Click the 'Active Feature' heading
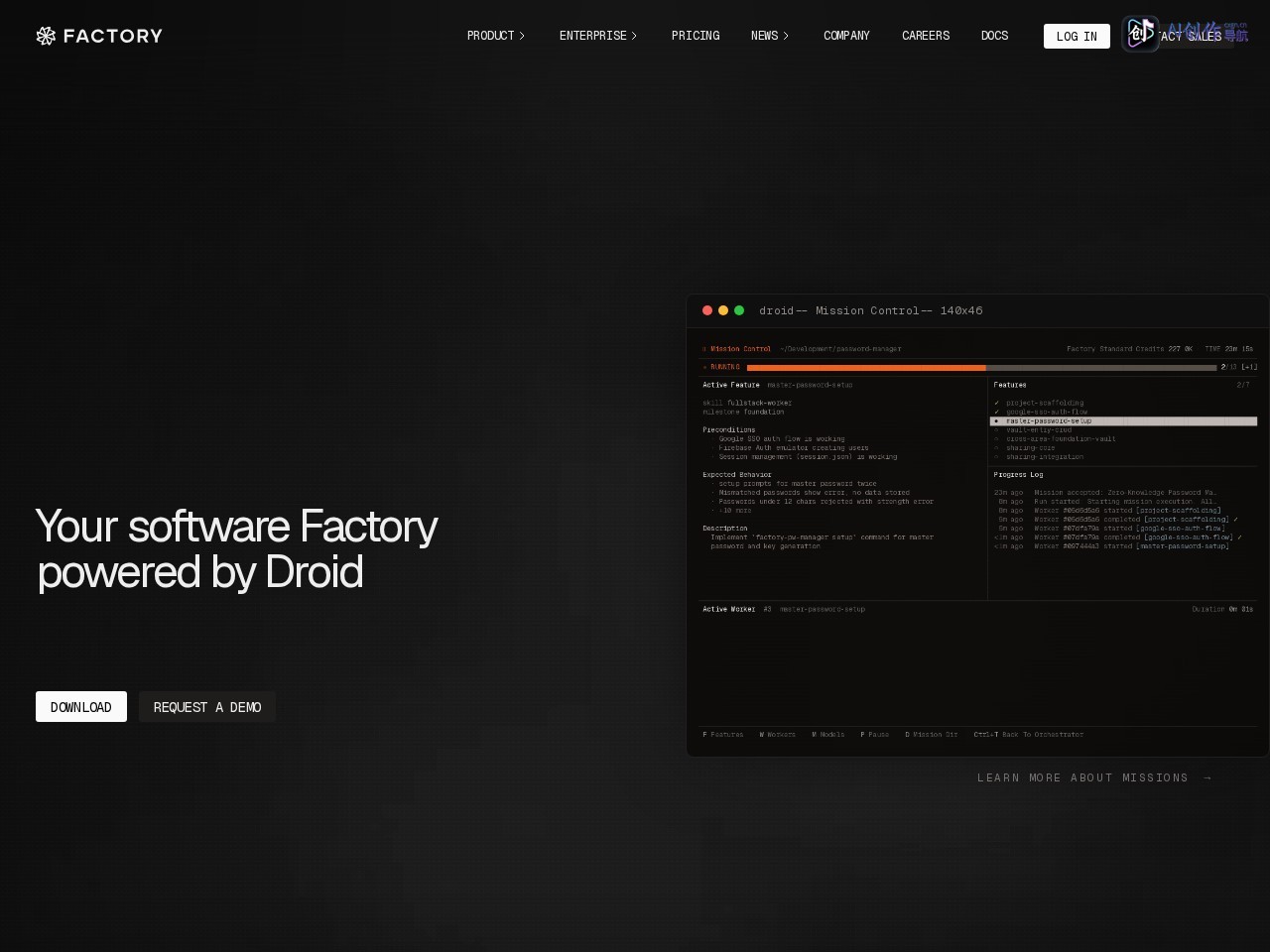 tap(731, 385)
